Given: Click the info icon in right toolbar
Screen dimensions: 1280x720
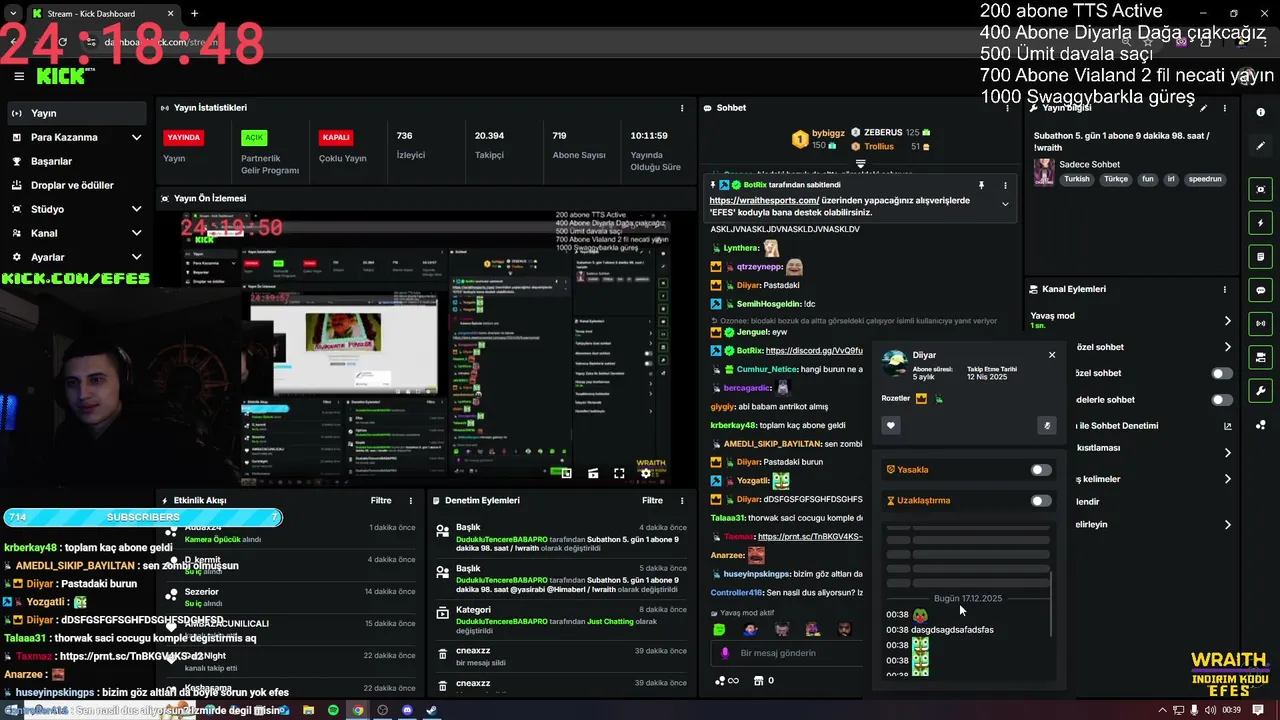Looking at the screenshot, I should tap(1261, 113).
